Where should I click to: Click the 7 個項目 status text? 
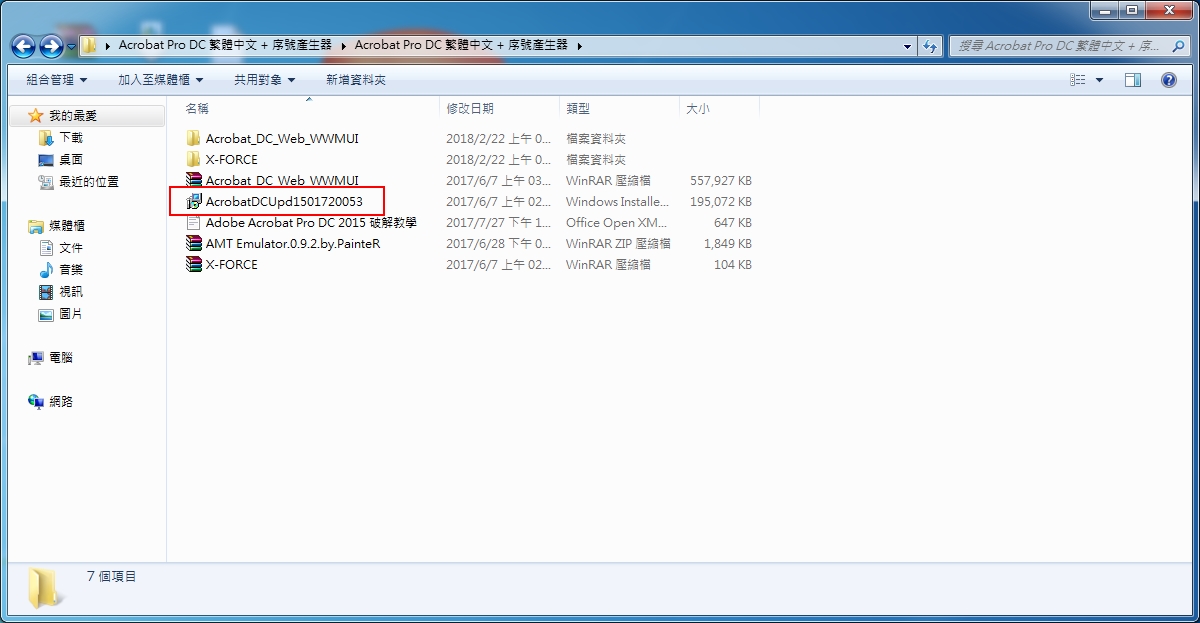tap(111, 576)
